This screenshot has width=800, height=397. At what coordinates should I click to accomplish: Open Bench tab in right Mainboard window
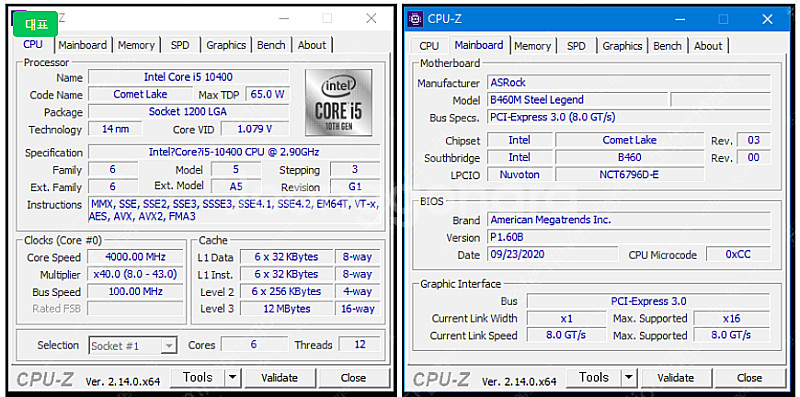click(667, 45)
